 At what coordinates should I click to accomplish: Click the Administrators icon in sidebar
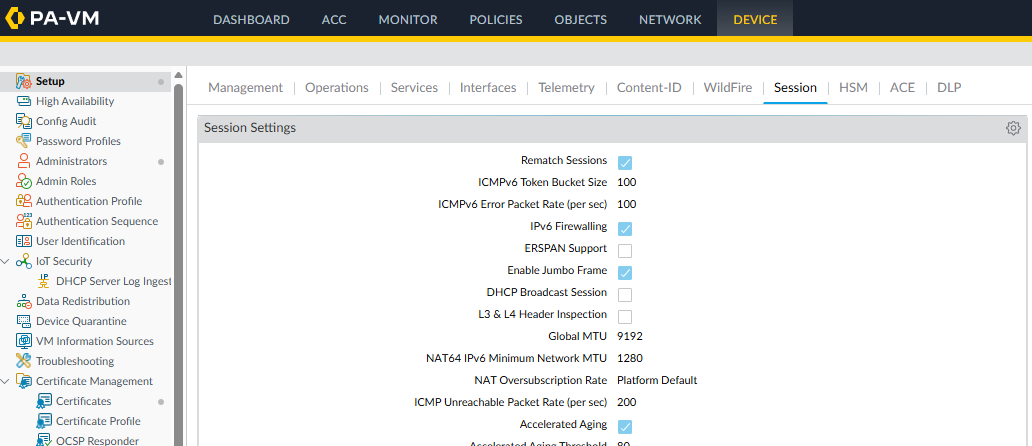pyautogui.click(x=24, y=161)
